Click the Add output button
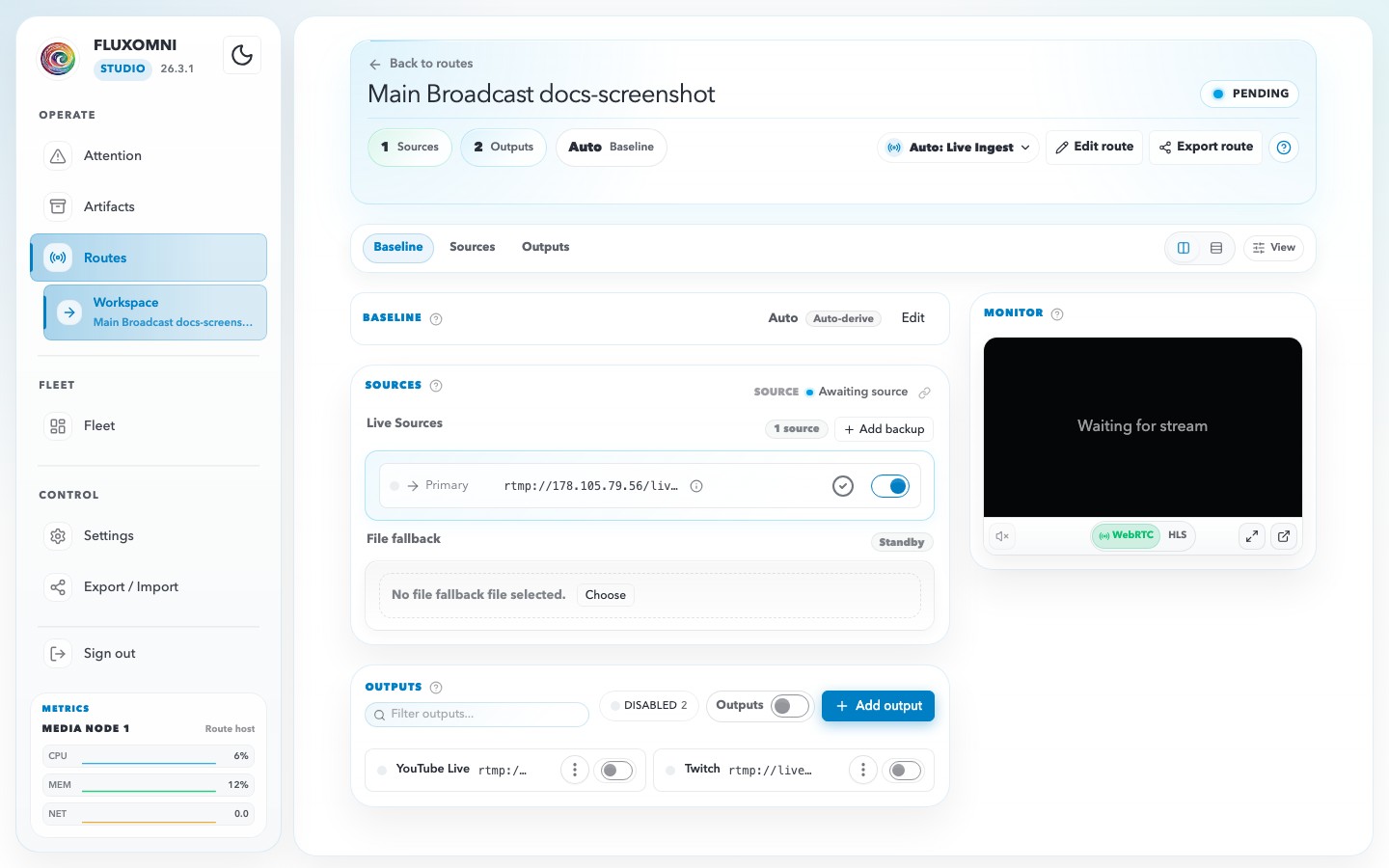Screen dimensions: 1389x868 878,706
